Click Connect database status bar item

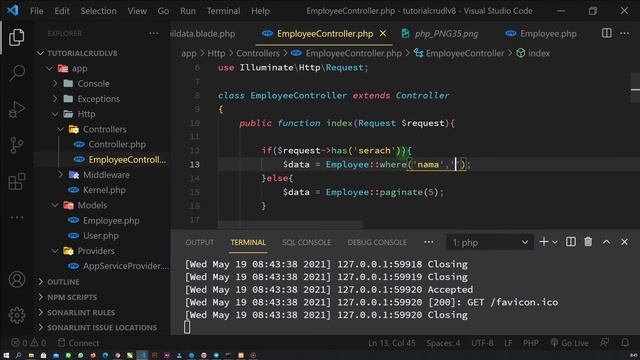(x=78, y=343)
